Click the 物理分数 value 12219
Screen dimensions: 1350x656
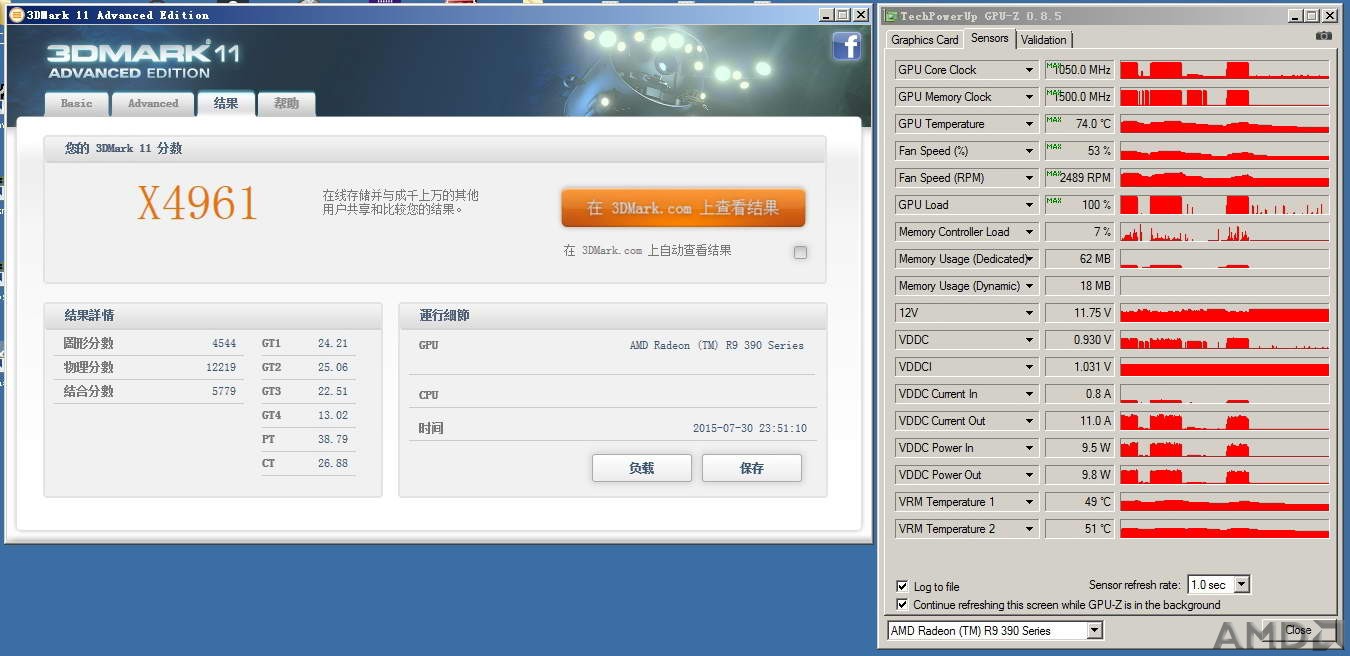pos(221,368)
